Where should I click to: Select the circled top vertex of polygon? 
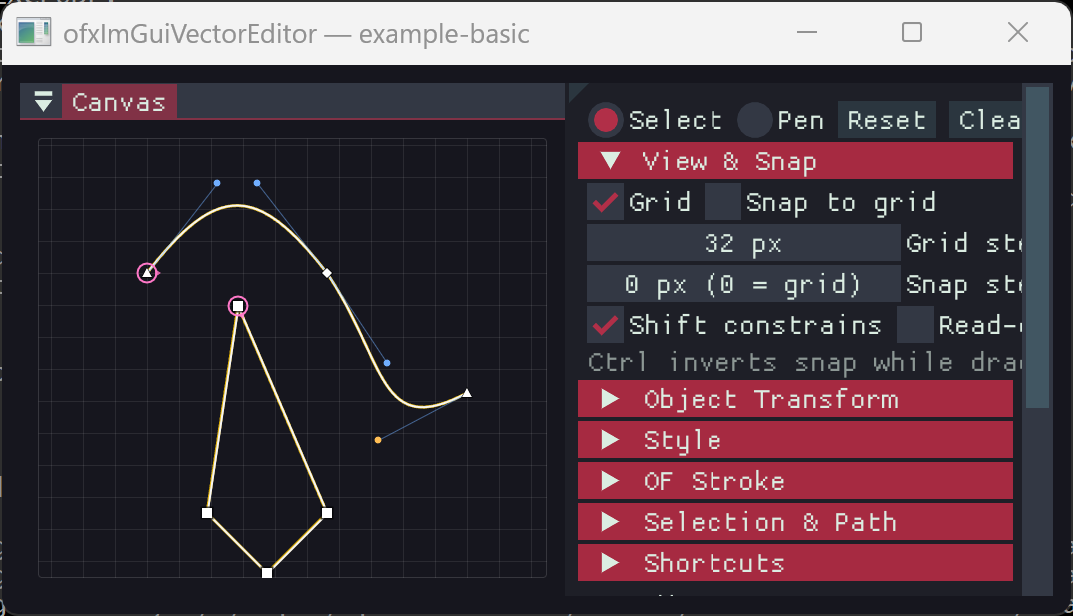tap(237, 306)
